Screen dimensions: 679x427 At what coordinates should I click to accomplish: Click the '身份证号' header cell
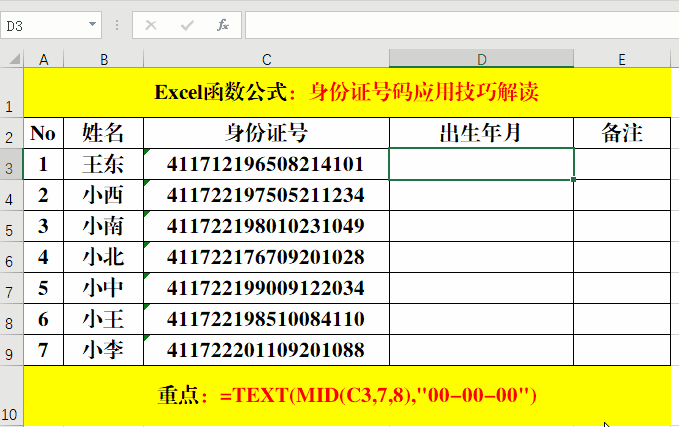tap(266, 133)
